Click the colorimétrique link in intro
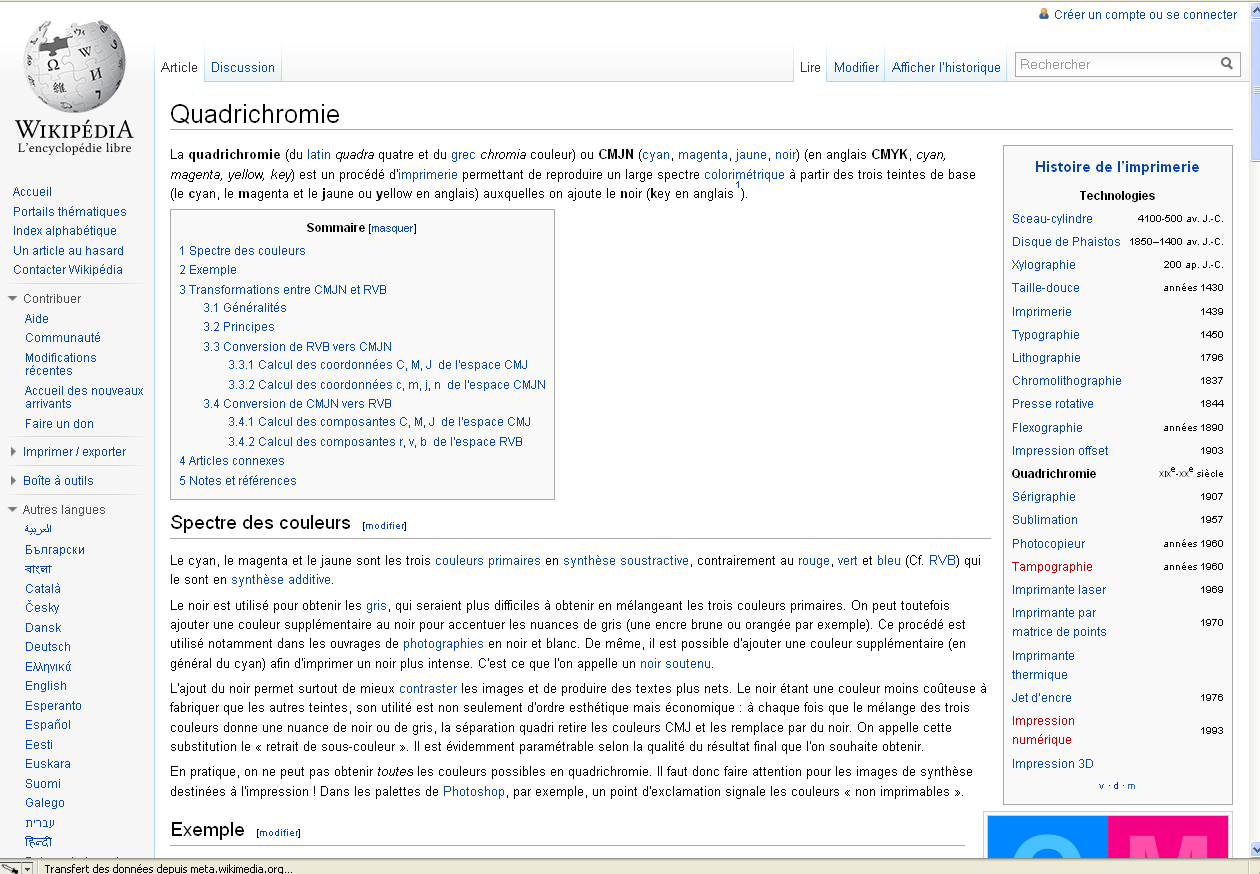 pos(745,174)
